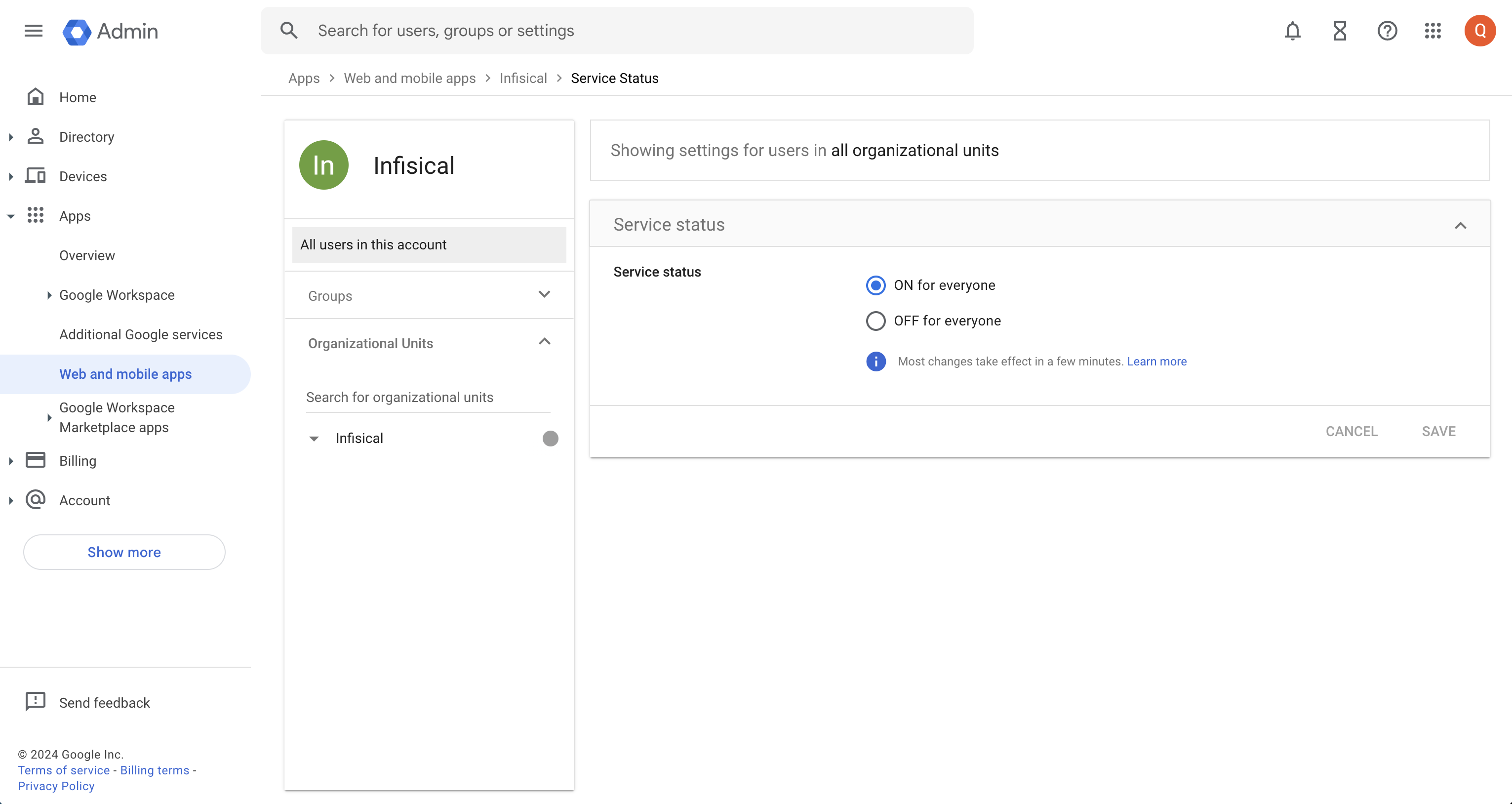The image size is (1512, 804).
Task: Open Billing terms link
Action: 155,770
